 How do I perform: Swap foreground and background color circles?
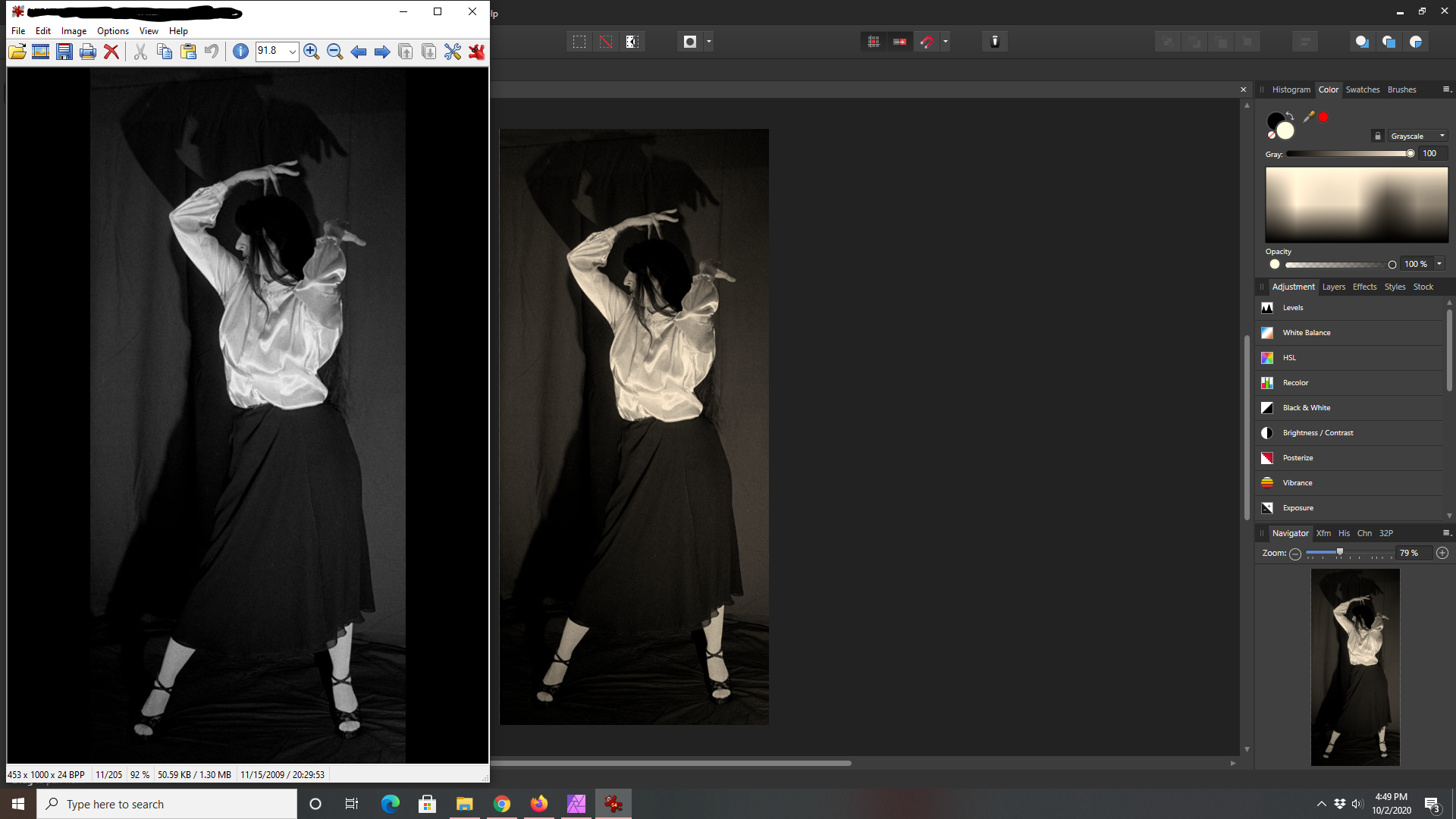(1290, 115)
